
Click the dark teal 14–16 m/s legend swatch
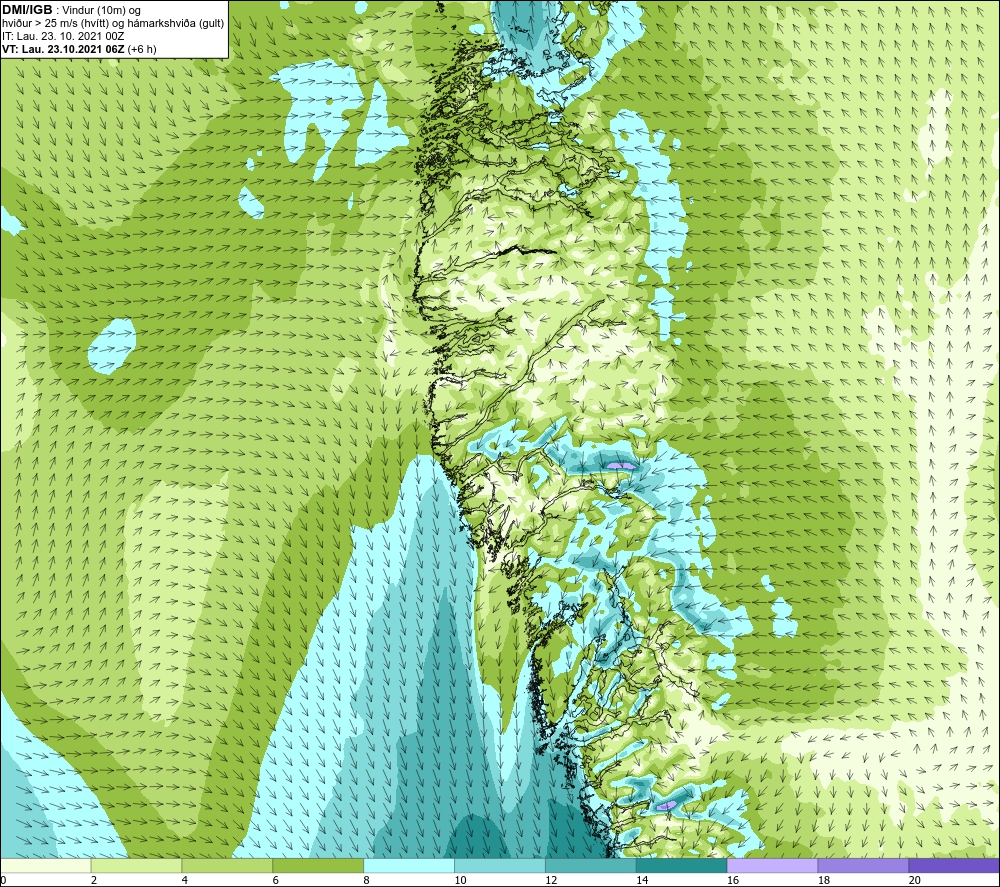coord(681,866)
